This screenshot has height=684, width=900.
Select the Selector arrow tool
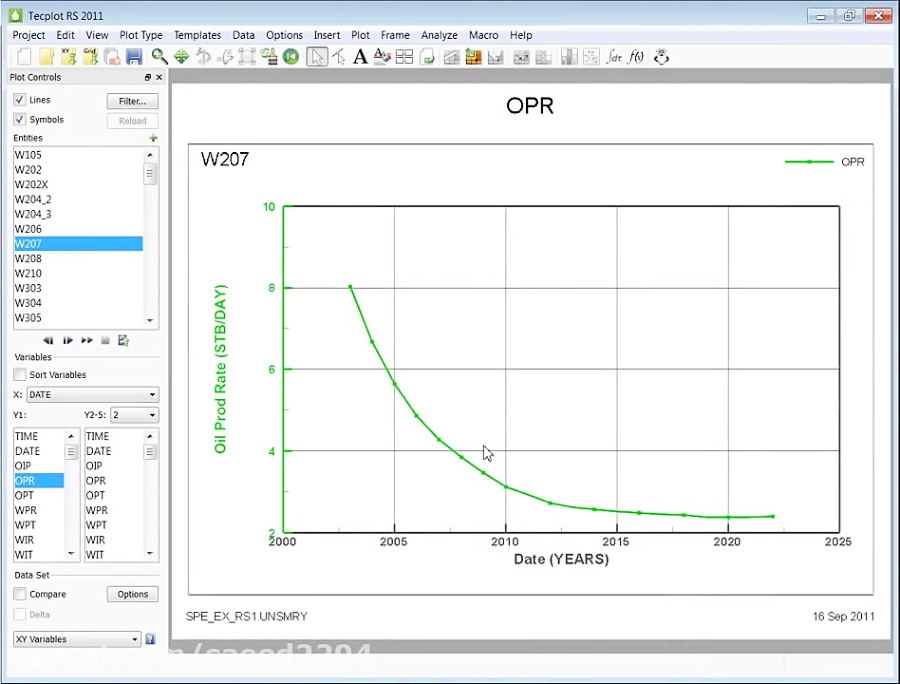click(317, 57)
